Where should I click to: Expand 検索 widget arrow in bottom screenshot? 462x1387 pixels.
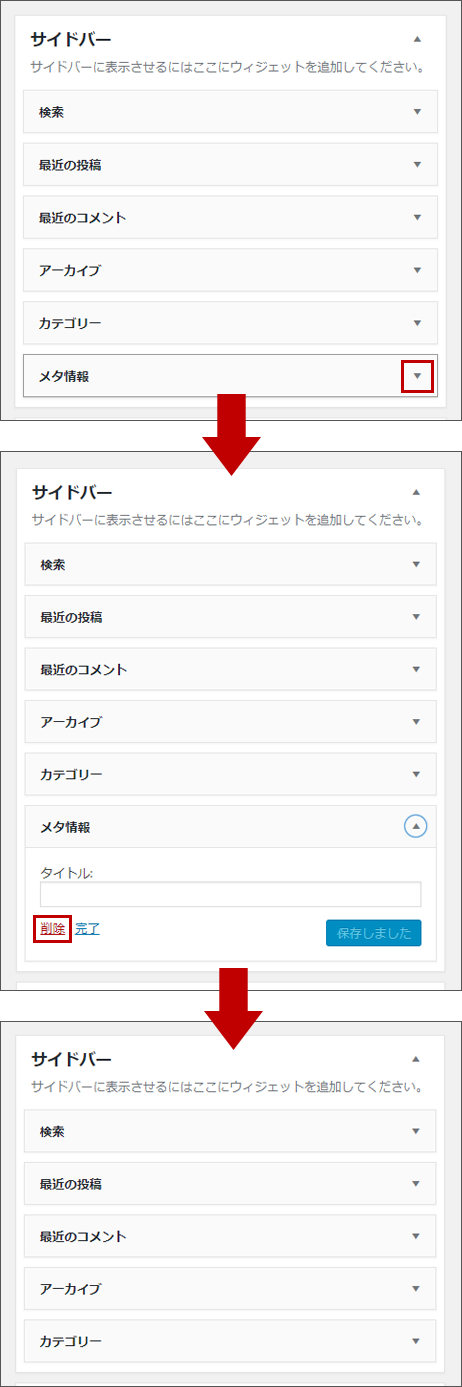(417, 1131)
